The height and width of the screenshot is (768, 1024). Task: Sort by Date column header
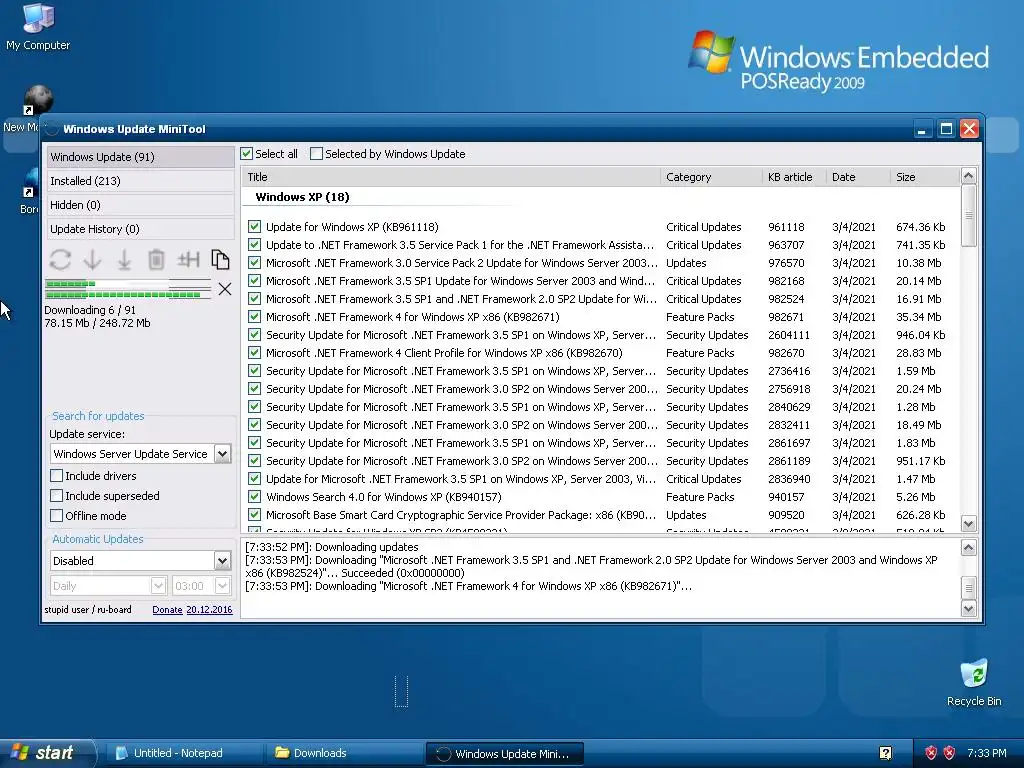(x=857, y=177)
